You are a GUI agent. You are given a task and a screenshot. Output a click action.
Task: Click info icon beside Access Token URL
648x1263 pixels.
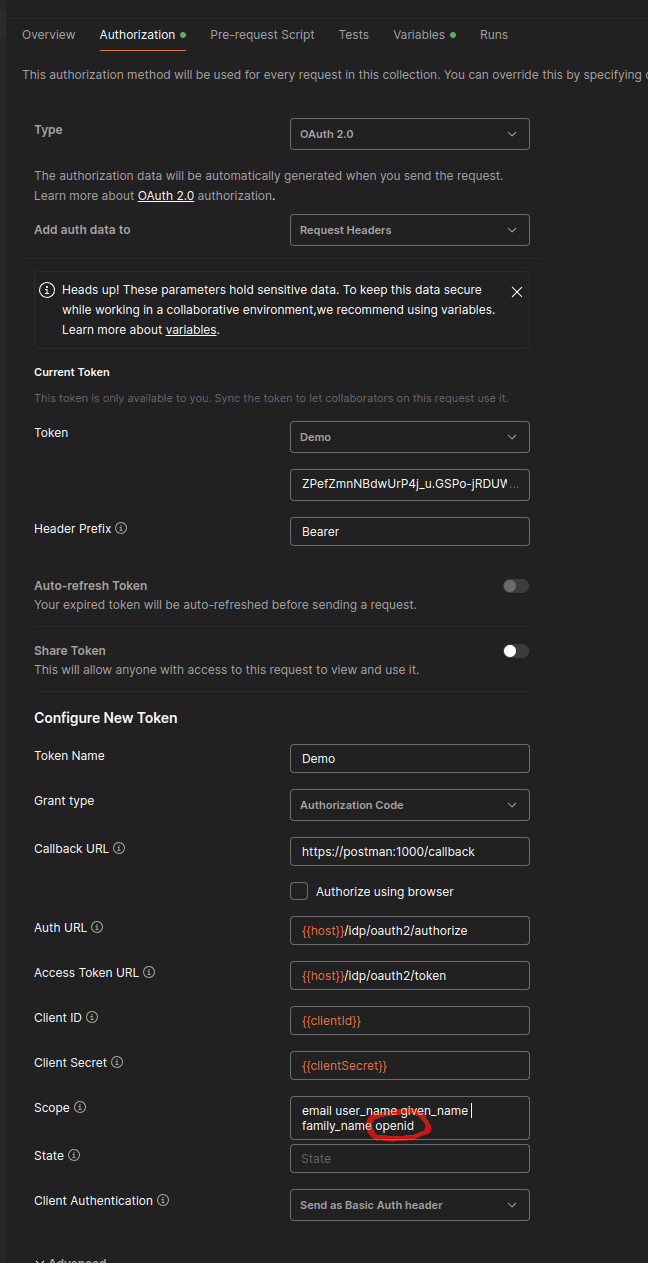pyautogui.click(x=149, y=972)
